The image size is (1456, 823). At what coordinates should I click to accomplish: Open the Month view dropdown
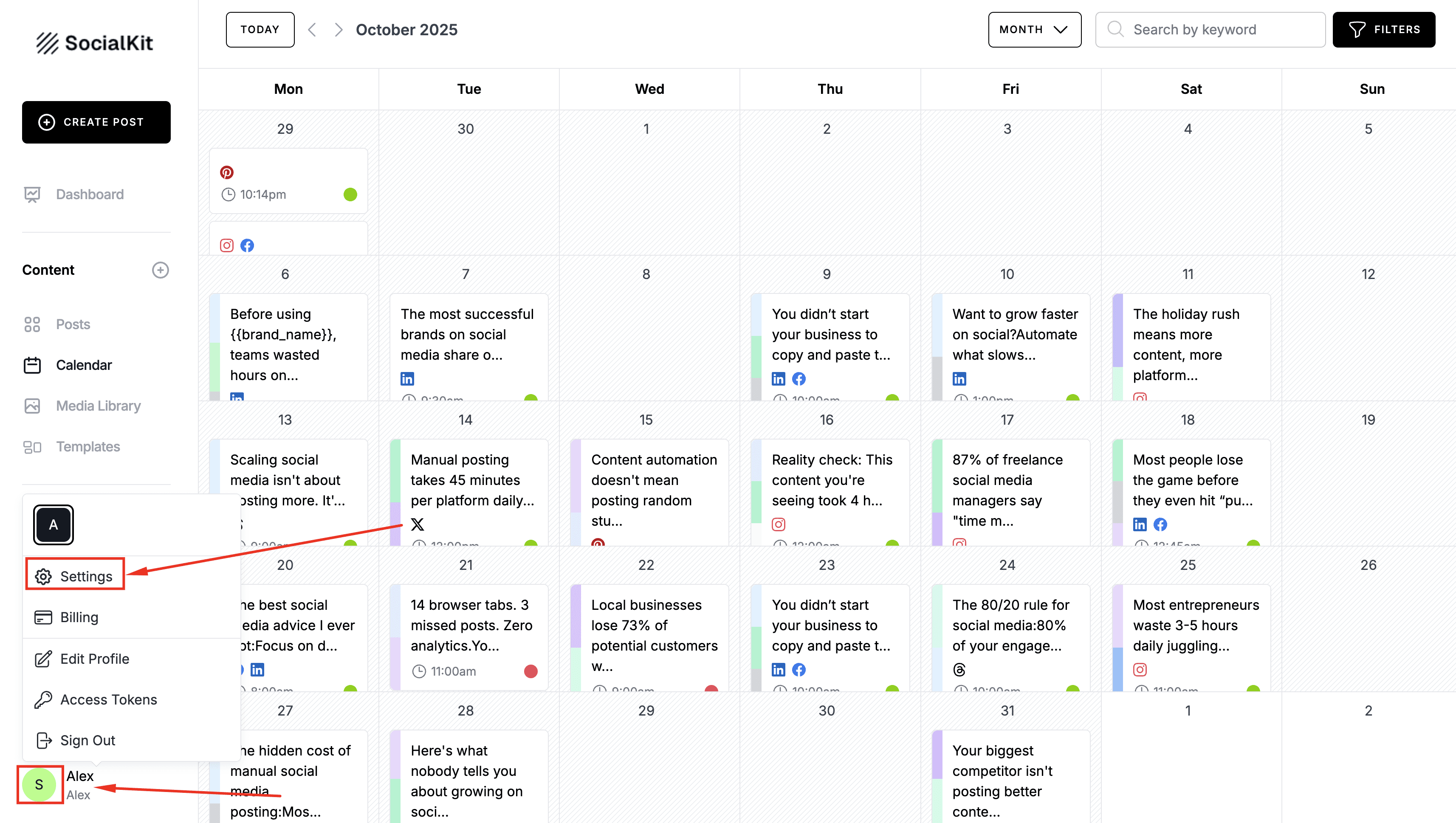coord(1034,29)
